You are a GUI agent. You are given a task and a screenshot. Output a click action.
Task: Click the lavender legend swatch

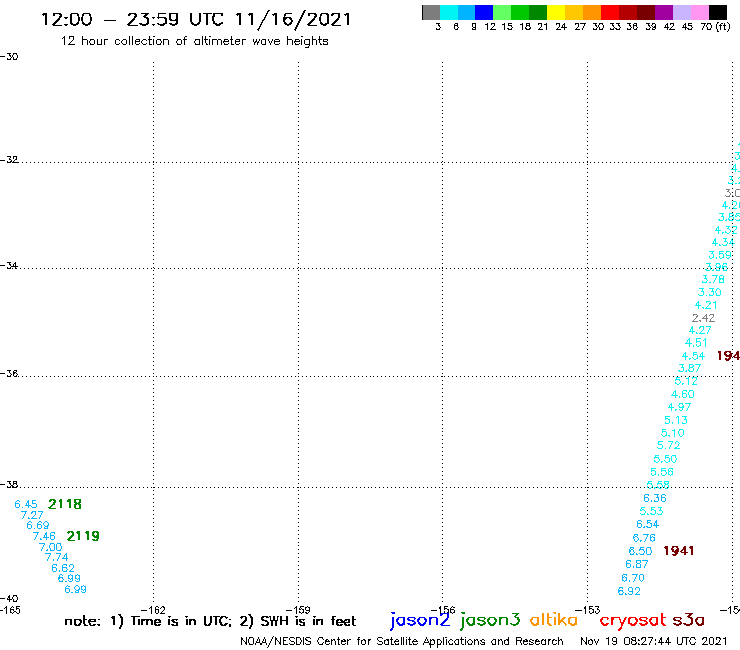[x=681, y=12]
